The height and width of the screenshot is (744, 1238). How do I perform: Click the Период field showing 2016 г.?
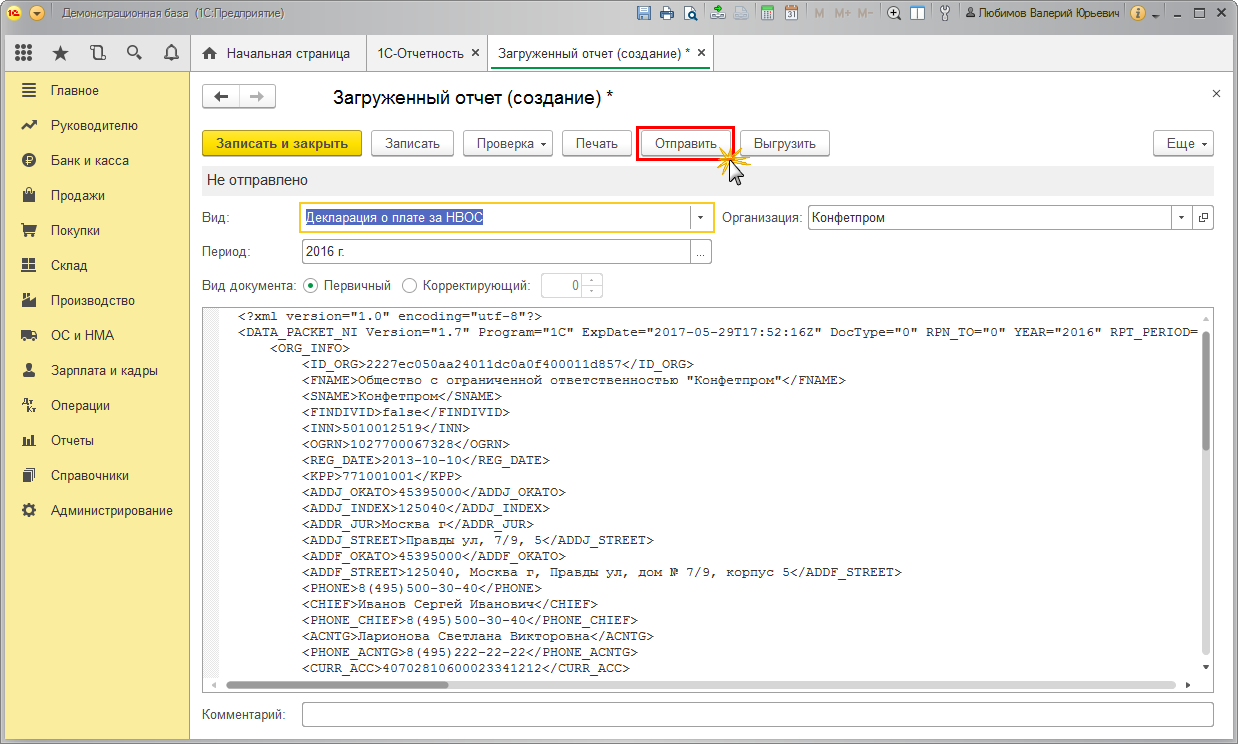click(496, 253)
